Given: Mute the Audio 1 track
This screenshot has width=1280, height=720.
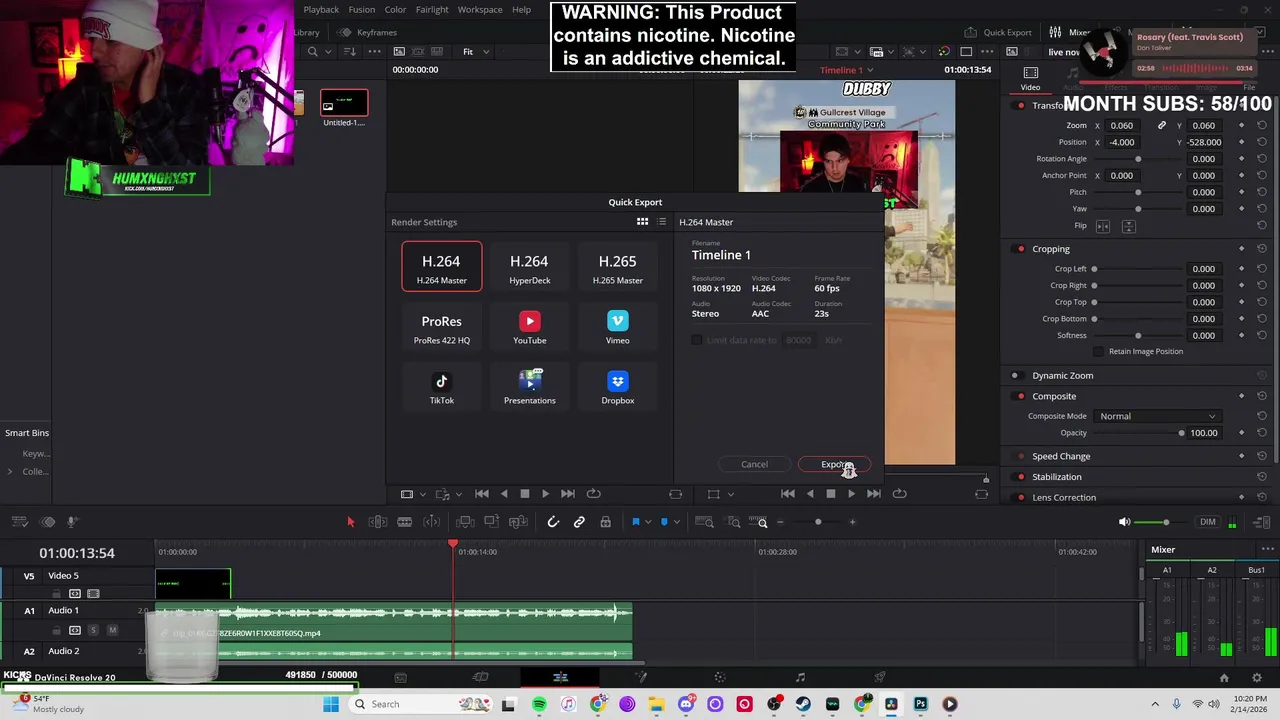Looking at the screenshot, I should point(112,630).
